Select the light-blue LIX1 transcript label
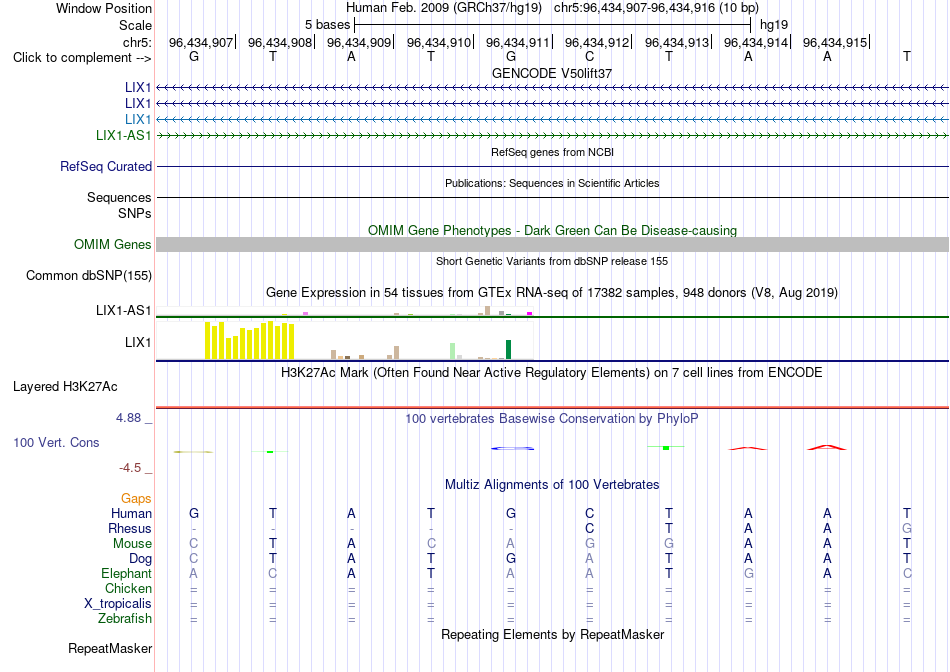Image resolution: width=950 pixels, height=672 pixels. (x=138, y=119)
